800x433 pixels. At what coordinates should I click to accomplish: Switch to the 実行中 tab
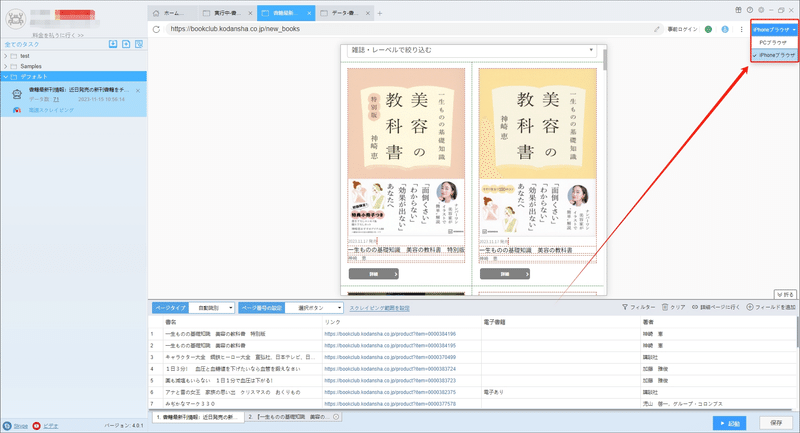coord(227,13)
